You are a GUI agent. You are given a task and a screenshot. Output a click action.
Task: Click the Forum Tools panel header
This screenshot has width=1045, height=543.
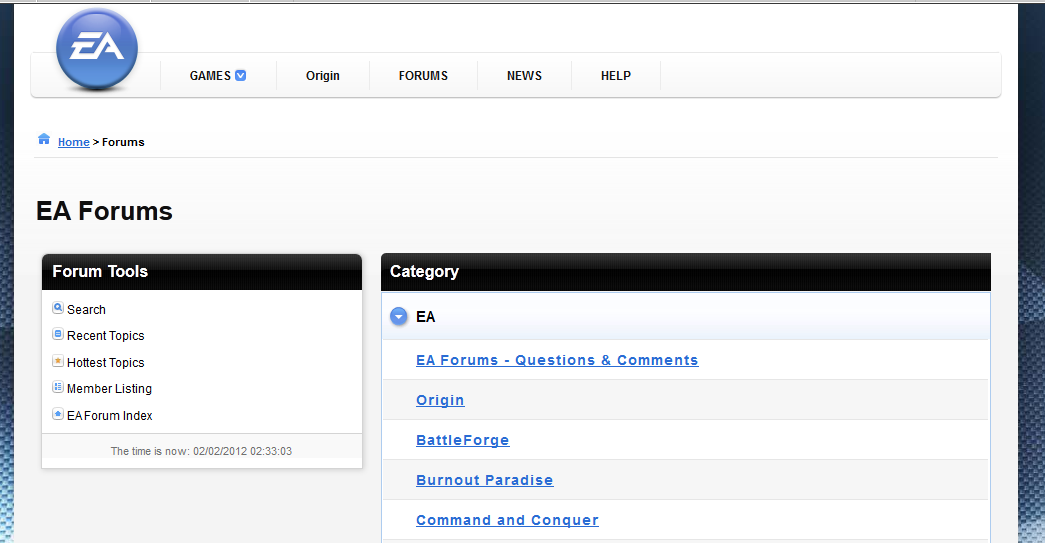pyautogui.click(x=202, y=272)
